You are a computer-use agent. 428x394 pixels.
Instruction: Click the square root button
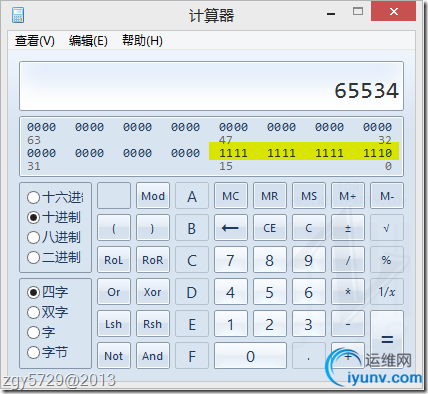387,228
